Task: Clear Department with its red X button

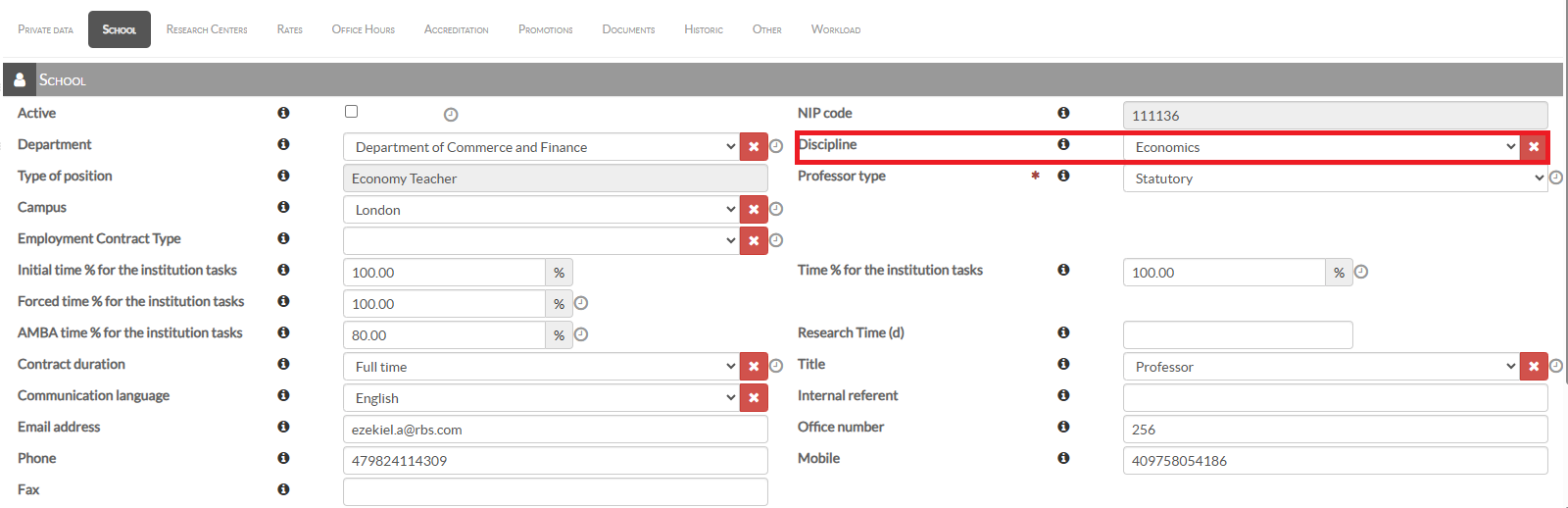Action: [754, 147]
